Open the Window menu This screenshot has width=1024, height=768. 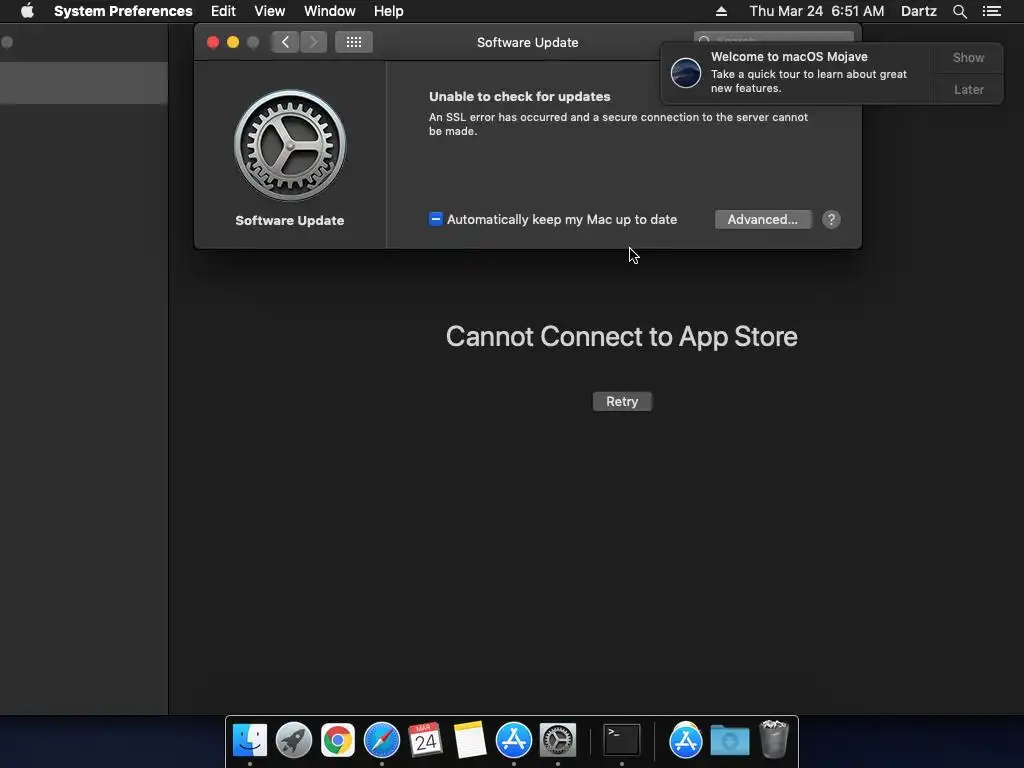[x=329, y=11]
